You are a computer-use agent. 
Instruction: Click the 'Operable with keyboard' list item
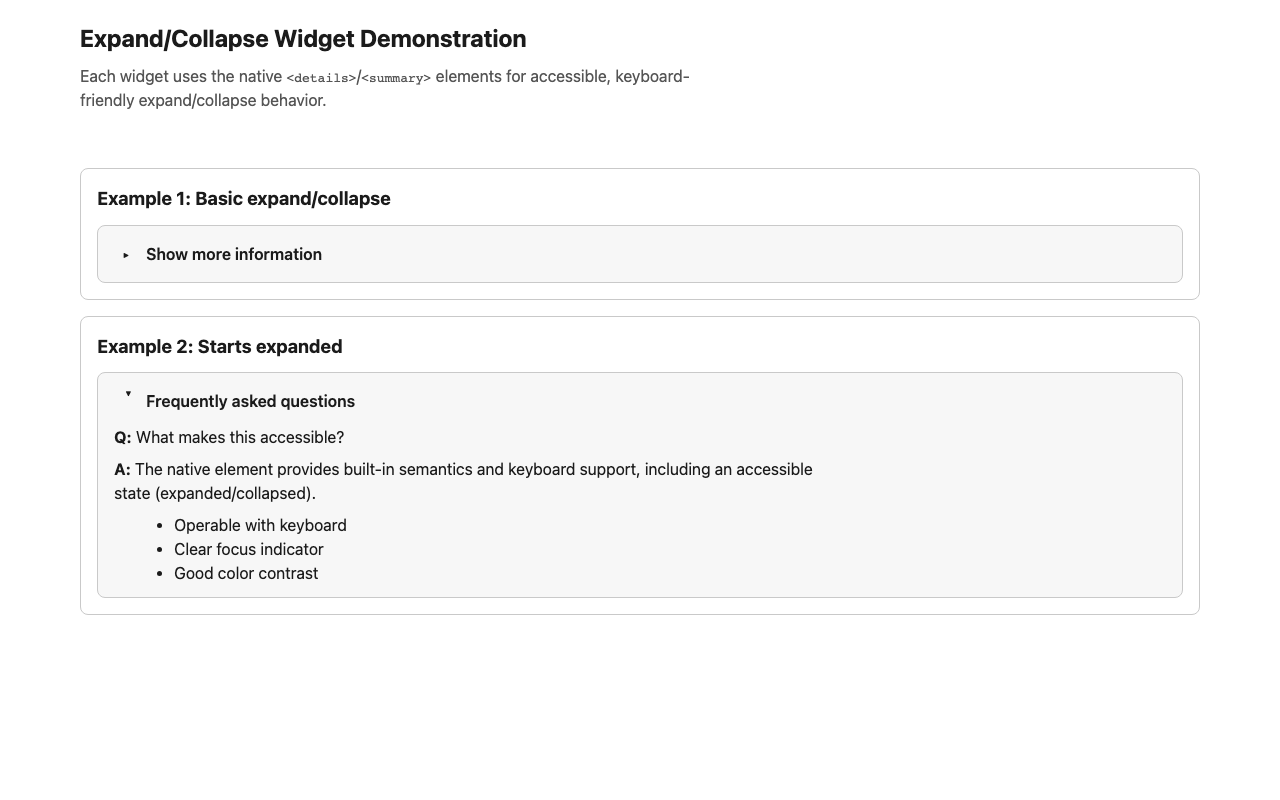pyautogui.click(x=260, y=525)
